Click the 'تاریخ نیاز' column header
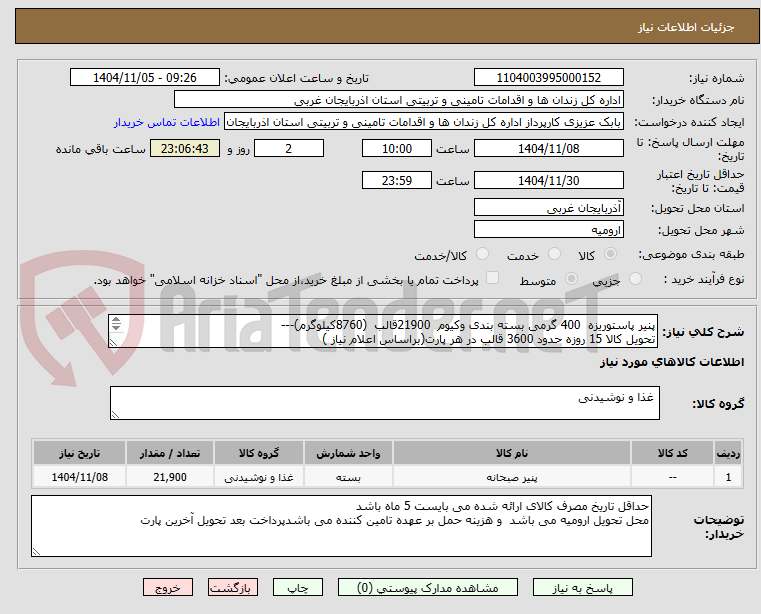 (80, 453)
